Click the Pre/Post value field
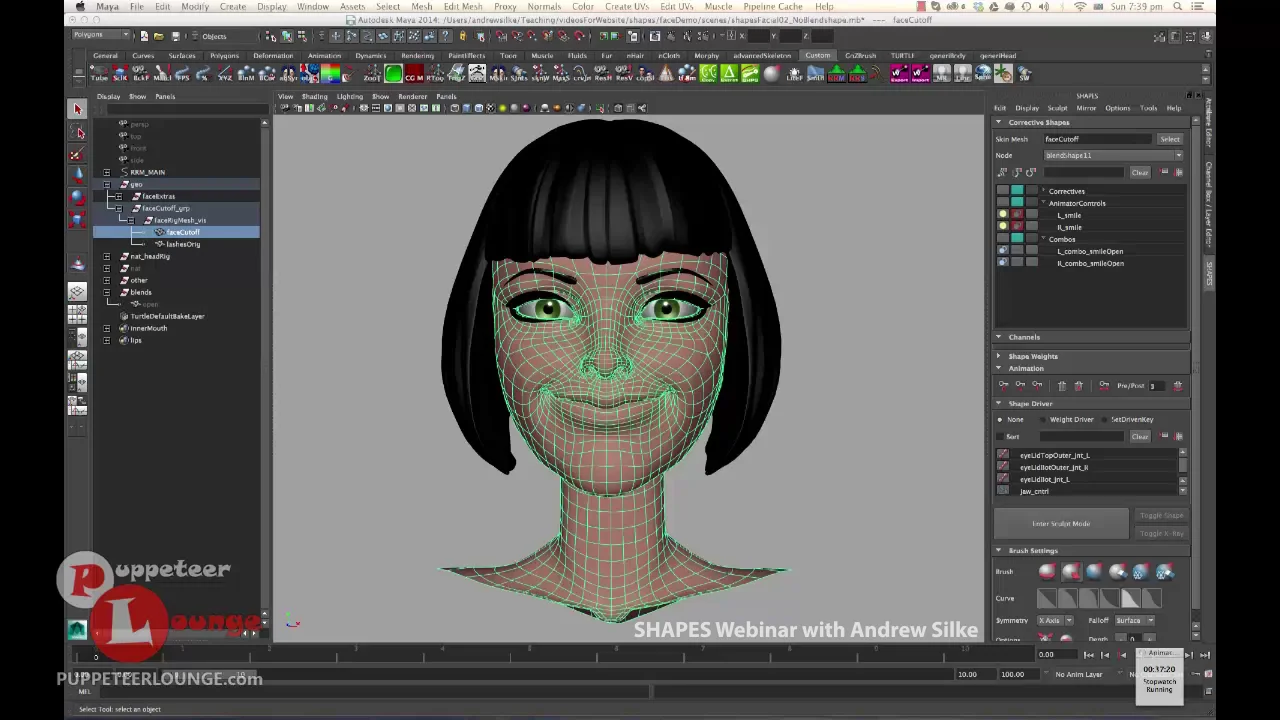This screenshot has height=720, width=1280. click(1159, 385)
